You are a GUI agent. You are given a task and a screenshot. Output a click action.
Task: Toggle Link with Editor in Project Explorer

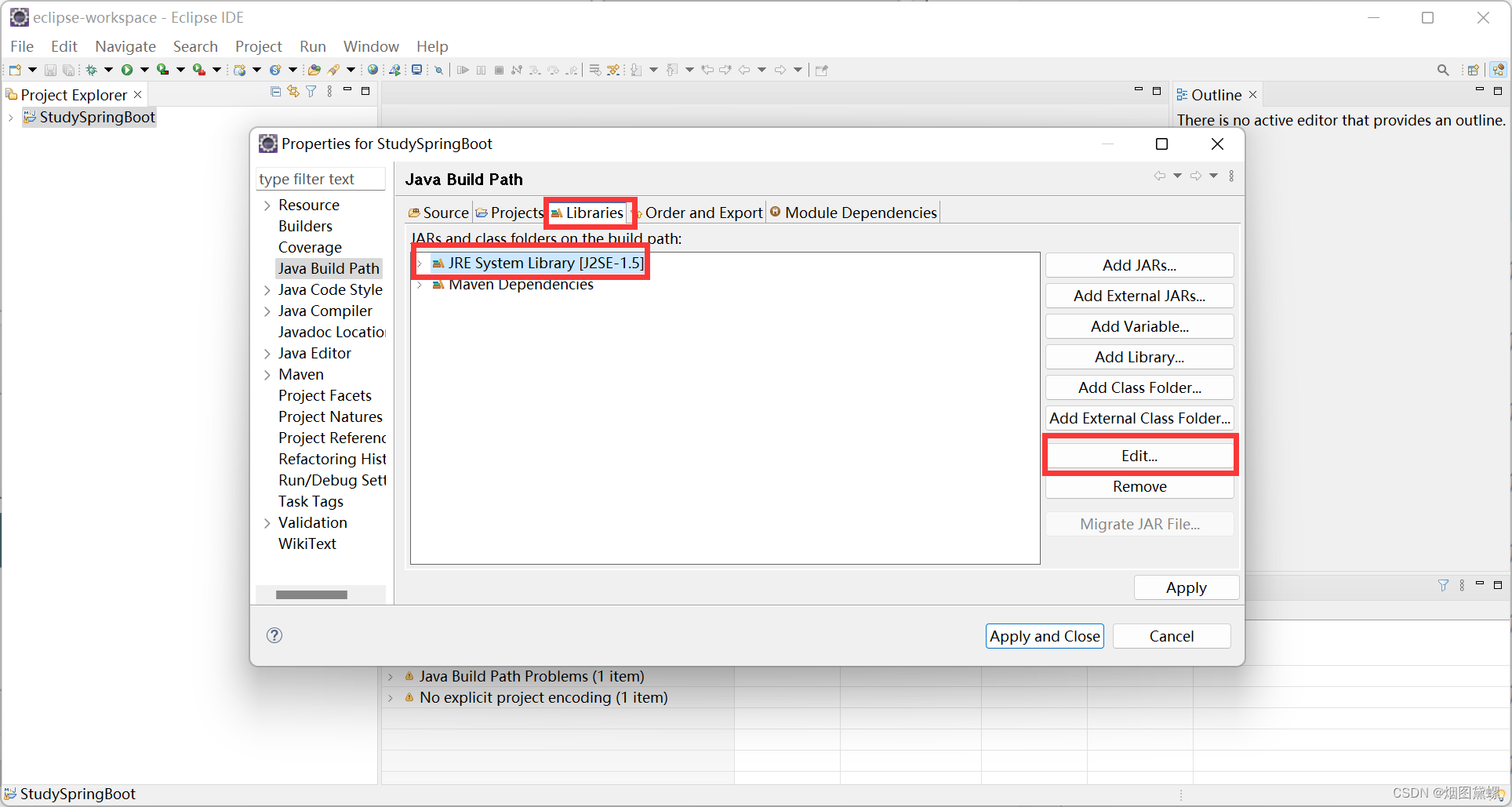click(293, 92)
